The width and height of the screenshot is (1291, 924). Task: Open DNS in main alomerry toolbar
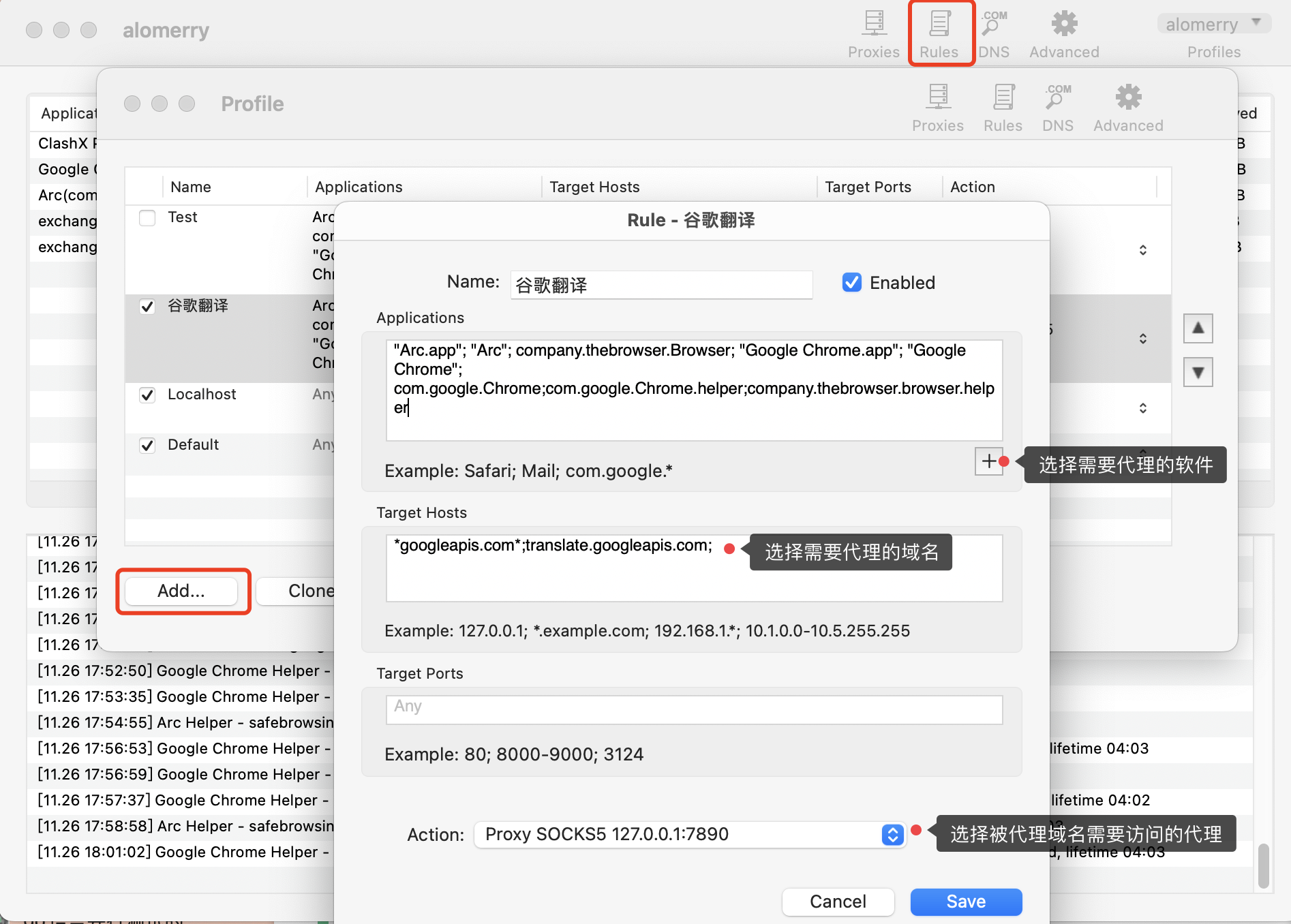[994, 34]
